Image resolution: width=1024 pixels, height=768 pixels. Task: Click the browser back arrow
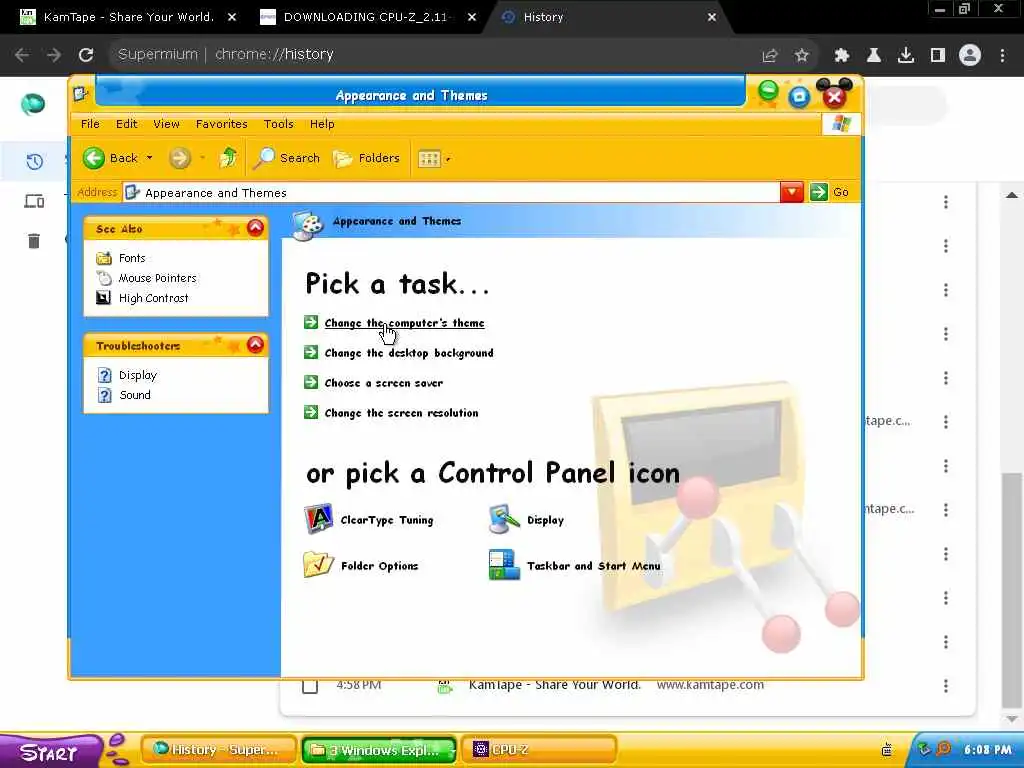click(22, 55)
